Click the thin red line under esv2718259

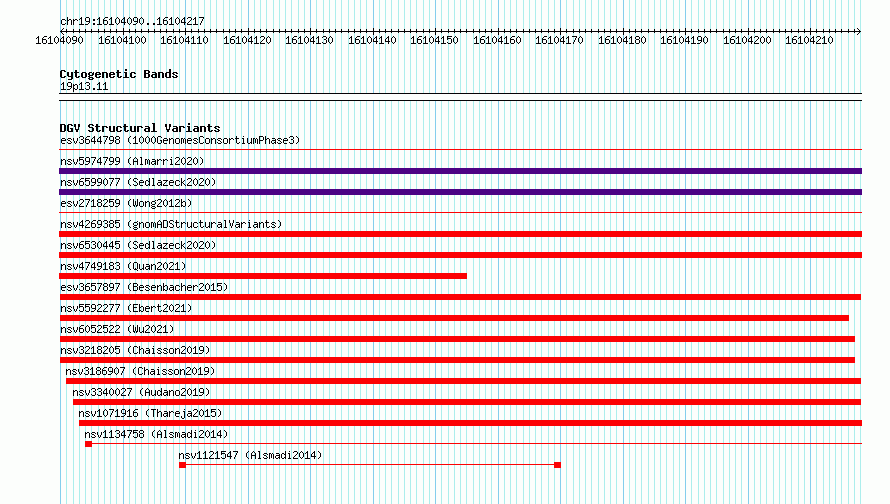(460, 213)
